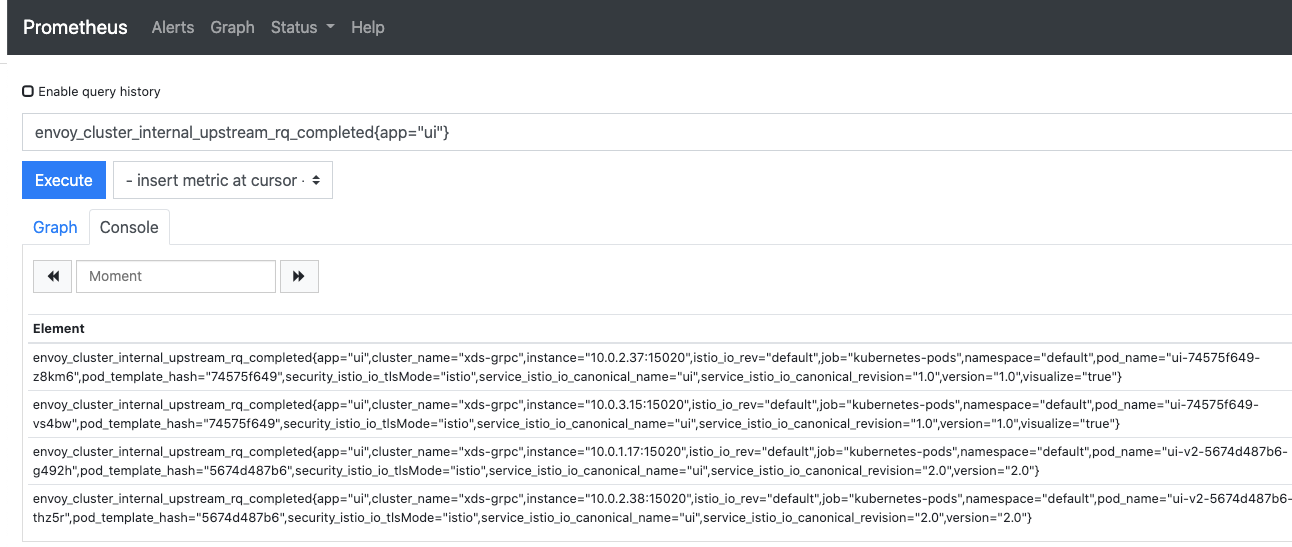
Task: Click the Element column header
Action: (59, 328)
